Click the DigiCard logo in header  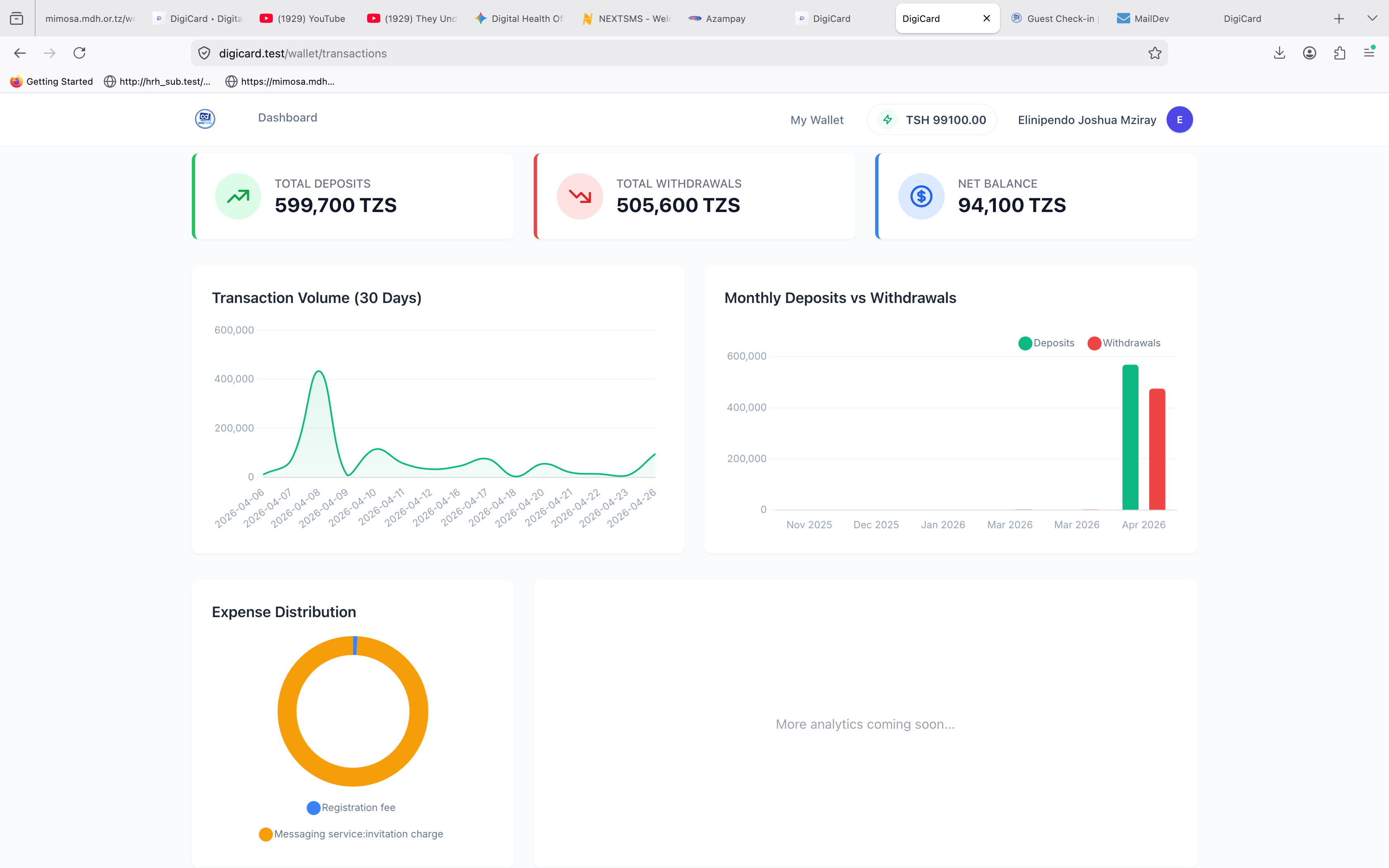click(205, 119)
